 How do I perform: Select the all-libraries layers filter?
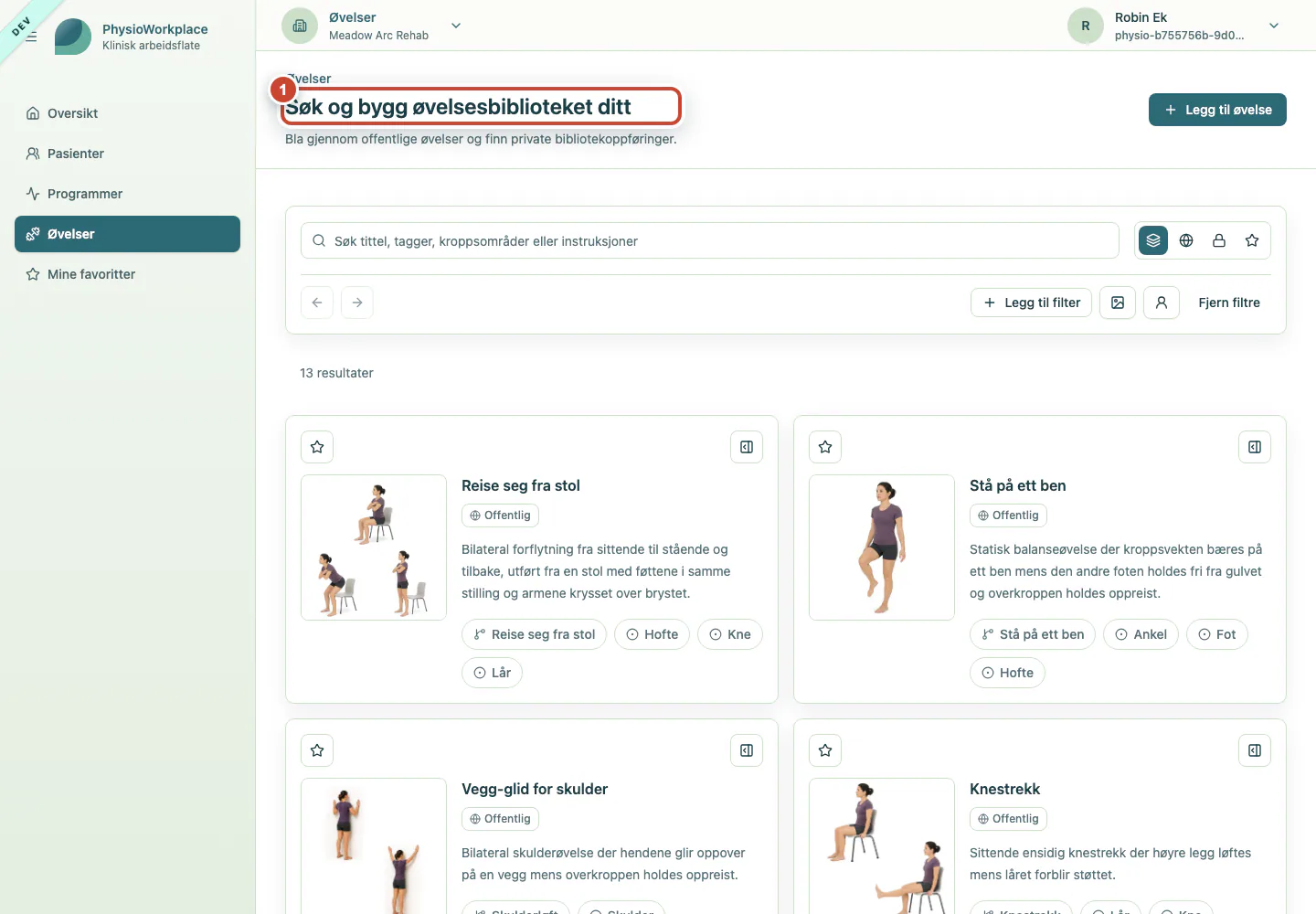click(x=1153, y=240)
